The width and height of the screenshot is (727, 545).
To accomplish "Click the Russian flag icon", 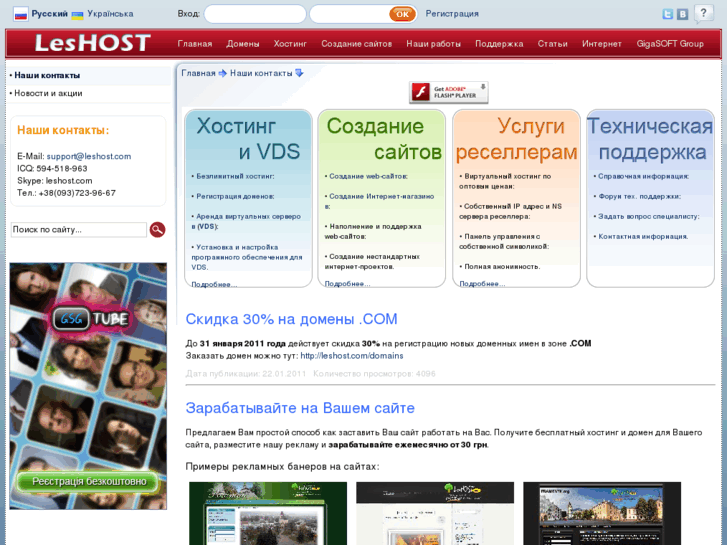I will tap(21, 14).
